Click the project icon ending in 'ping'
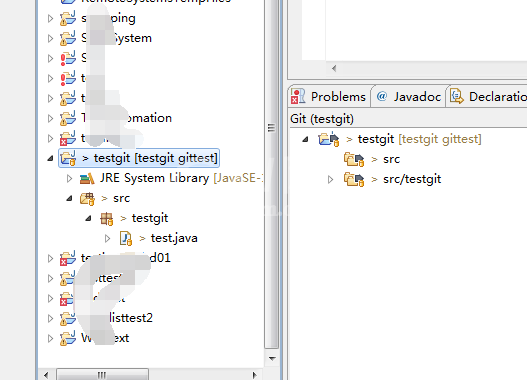527x380 pixels. point(68,18)
